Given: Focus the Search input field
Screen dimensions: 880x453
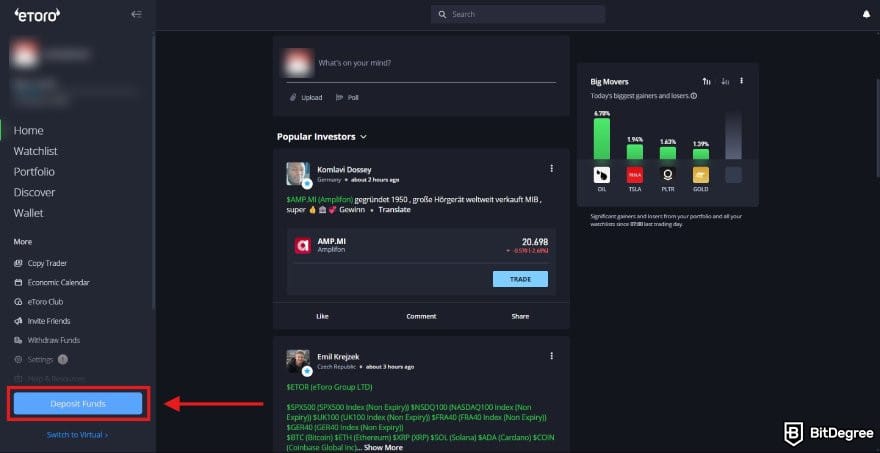Looking at the screenshot, I should 518,15.
